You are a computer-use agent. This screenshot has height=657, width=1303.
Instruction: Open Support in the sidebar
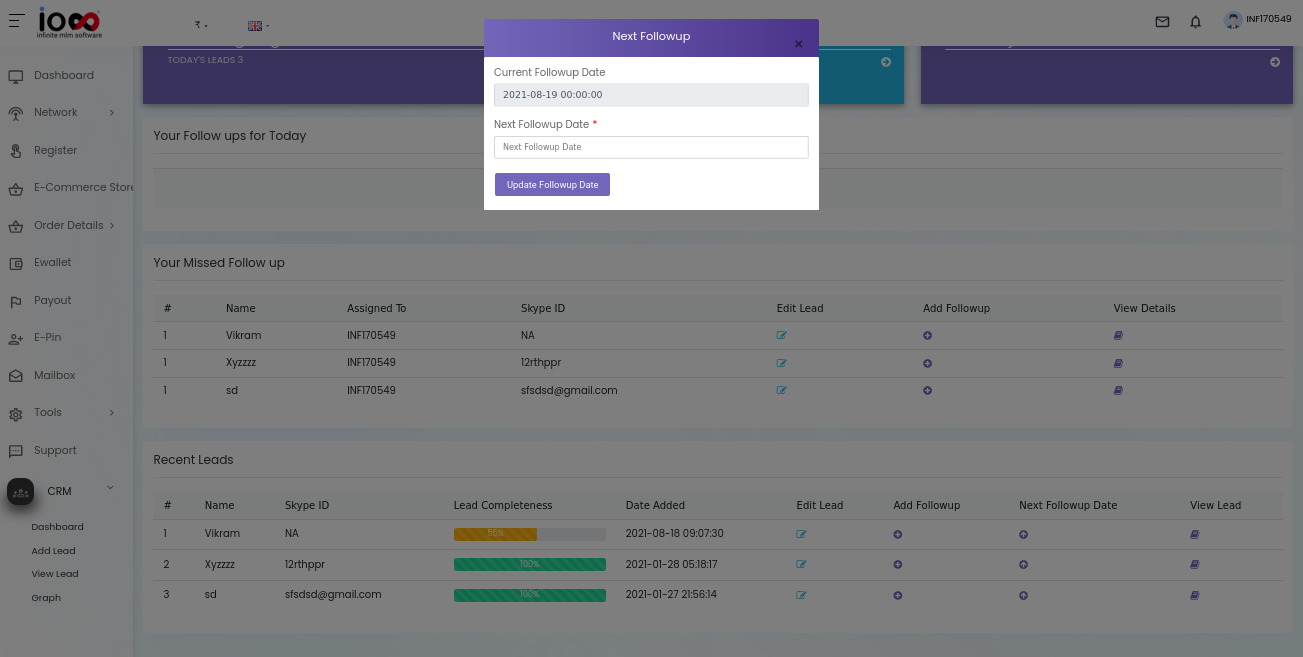pyautogui.click(x=55, y=451)
